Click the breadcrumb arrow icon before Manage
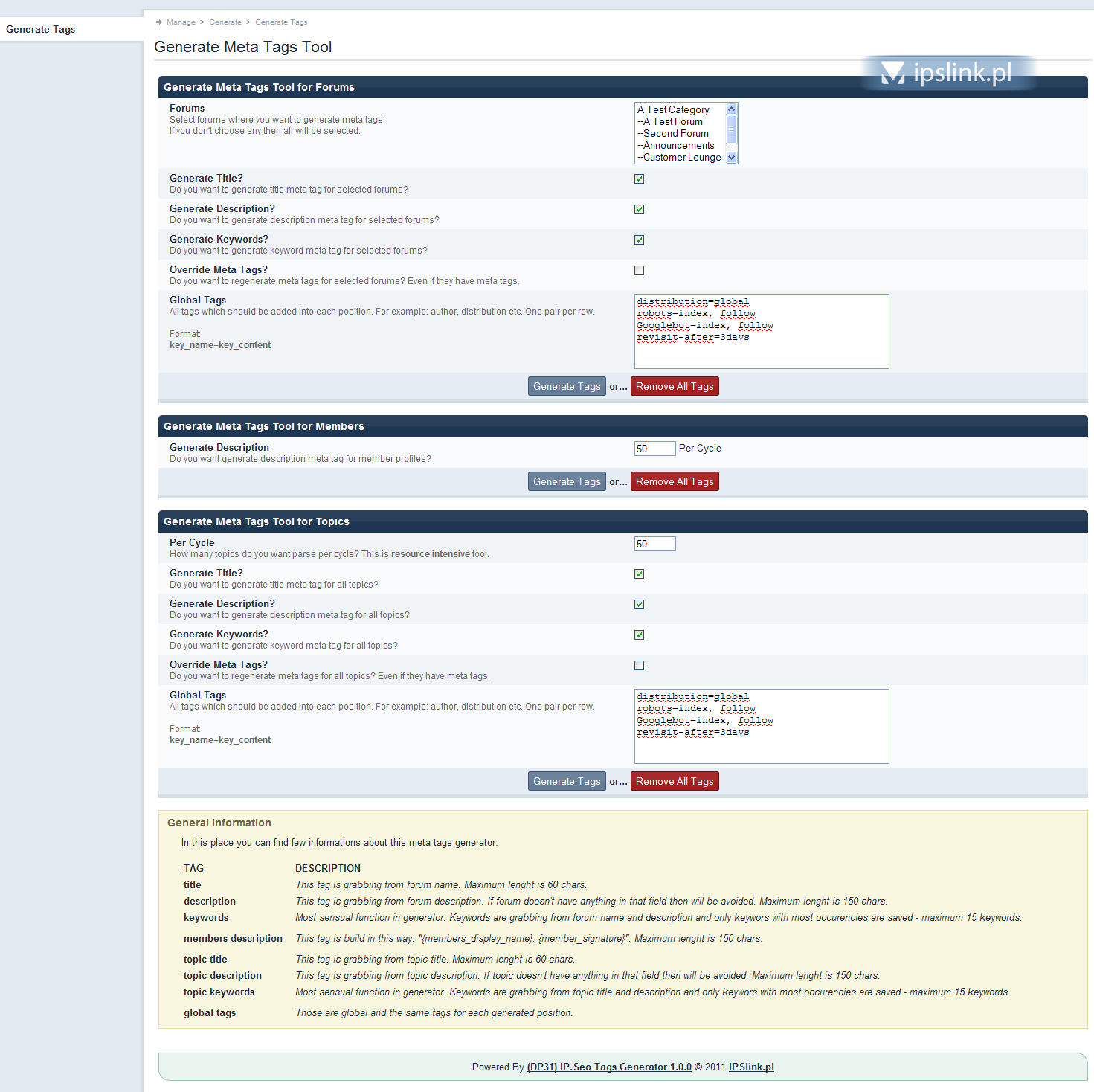Image resolution: width=1094 pixels, height=1092 pixels. pyautogui.click(x=159, y=22)
